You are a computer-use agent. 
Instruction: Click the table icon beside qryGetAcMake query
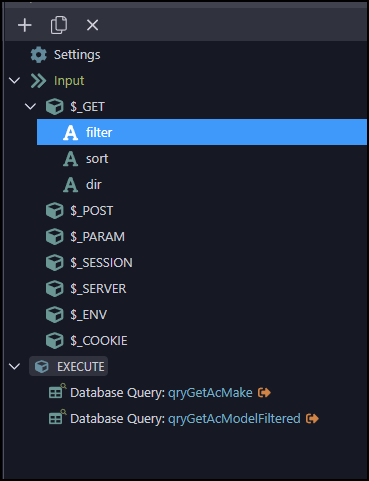[57, 392]
